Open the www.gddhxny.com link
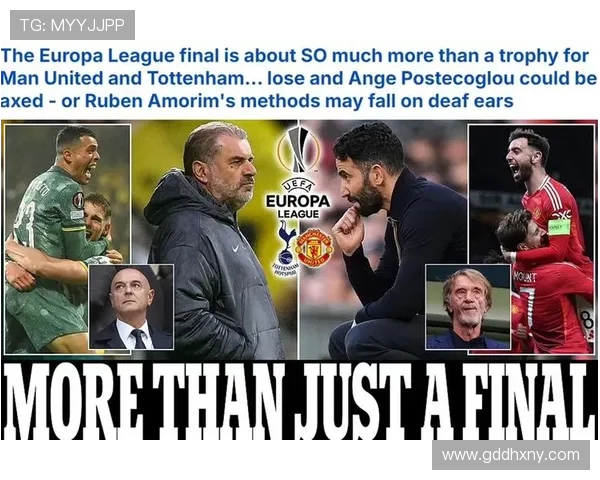The image size is (600, 480). tap(510, 455)
